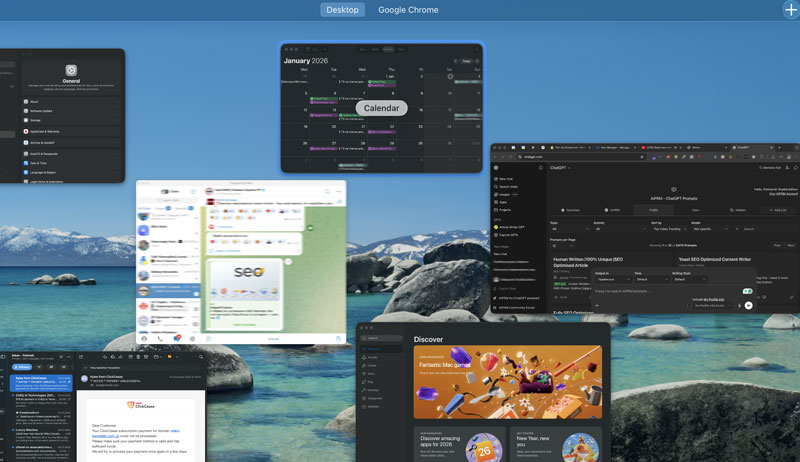Click Today button in Calendar window
This screenshot has width=800, height=462.
tap(466, 61)
